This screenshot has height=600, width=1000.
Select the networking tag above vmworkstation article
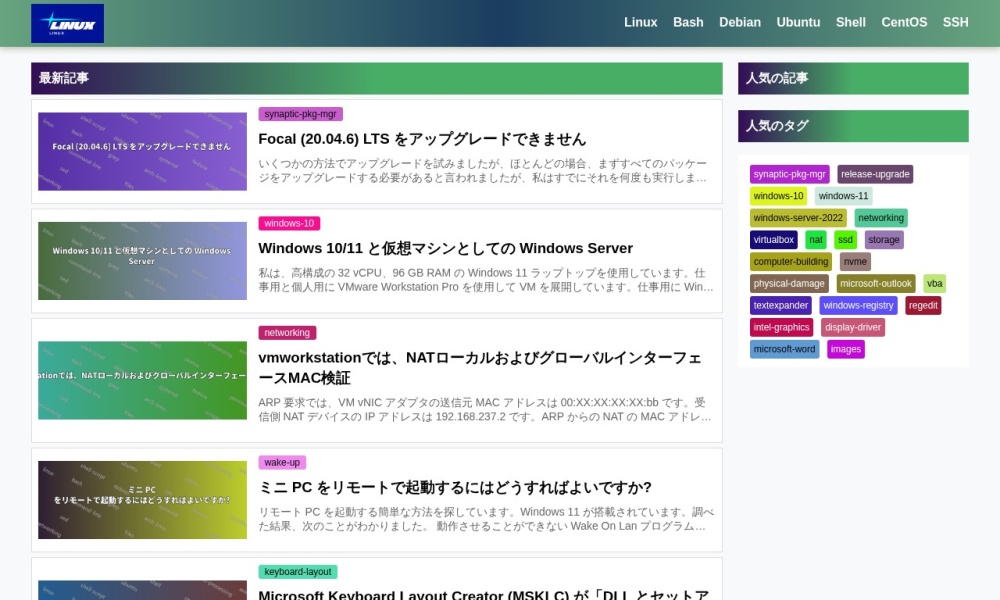[287, 333]
